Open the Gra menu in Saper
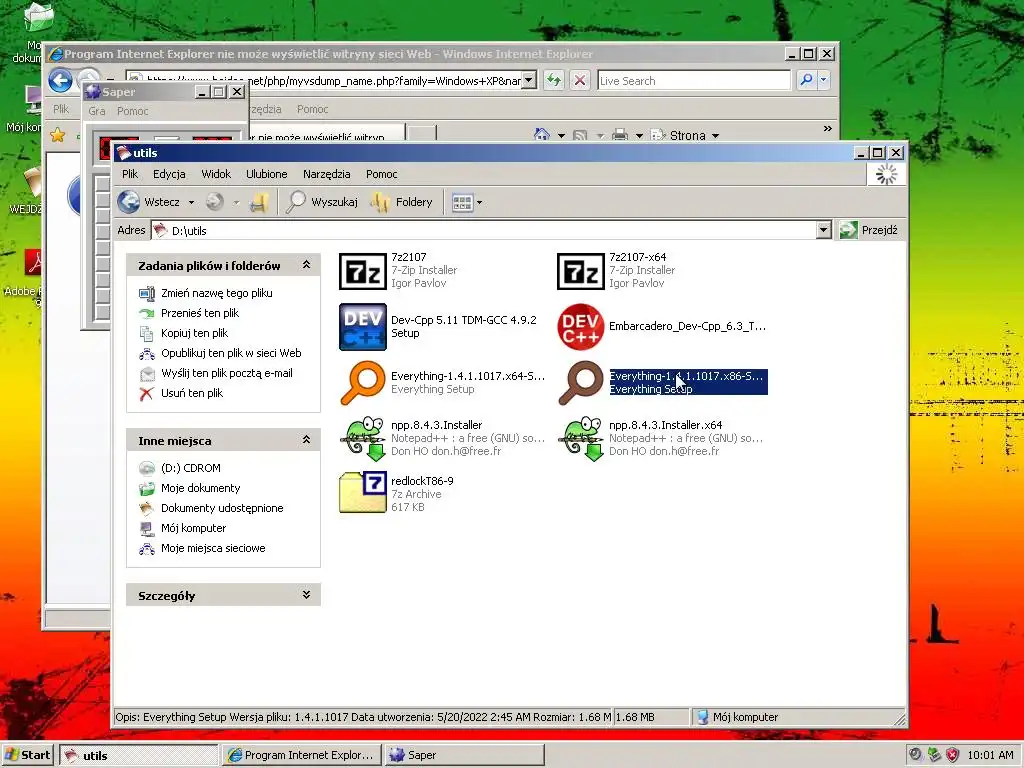The width and height of the screenshot is (1024, 768). coord(97,111)
